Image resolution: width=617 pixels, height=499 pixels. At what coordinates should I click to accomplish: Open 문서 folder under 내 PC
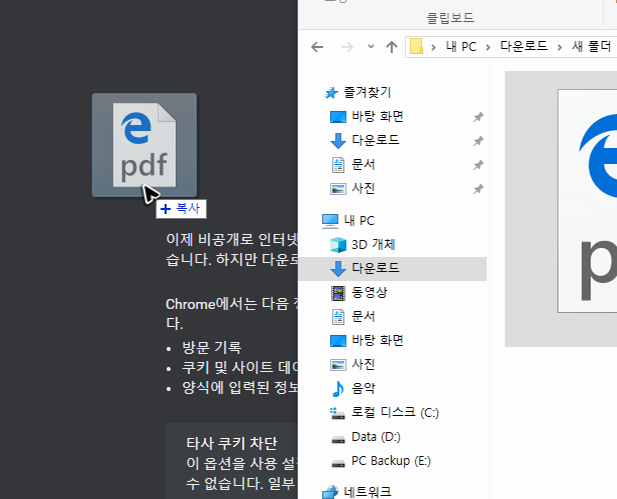pyautogui.click(x=363, y=316)
